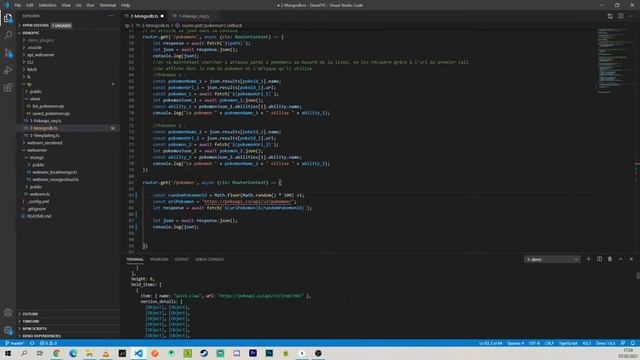640x360 pixels.
Task: Change indentation Spaces: 4 setting
Action: click(515, 343)
